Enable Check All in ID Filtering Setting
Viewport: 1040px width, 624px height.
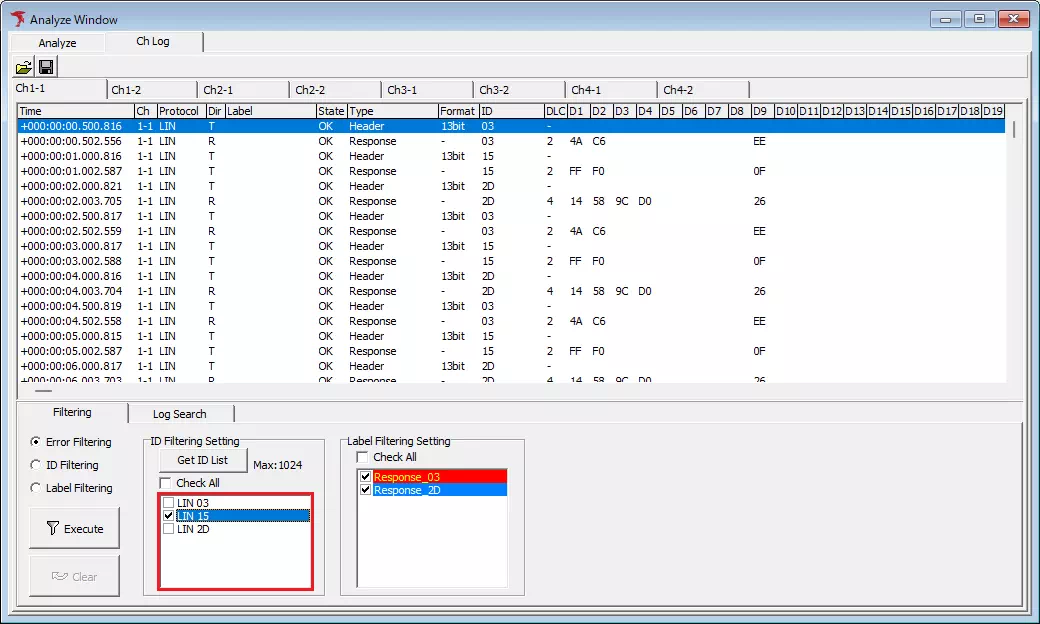click(166, 482)
